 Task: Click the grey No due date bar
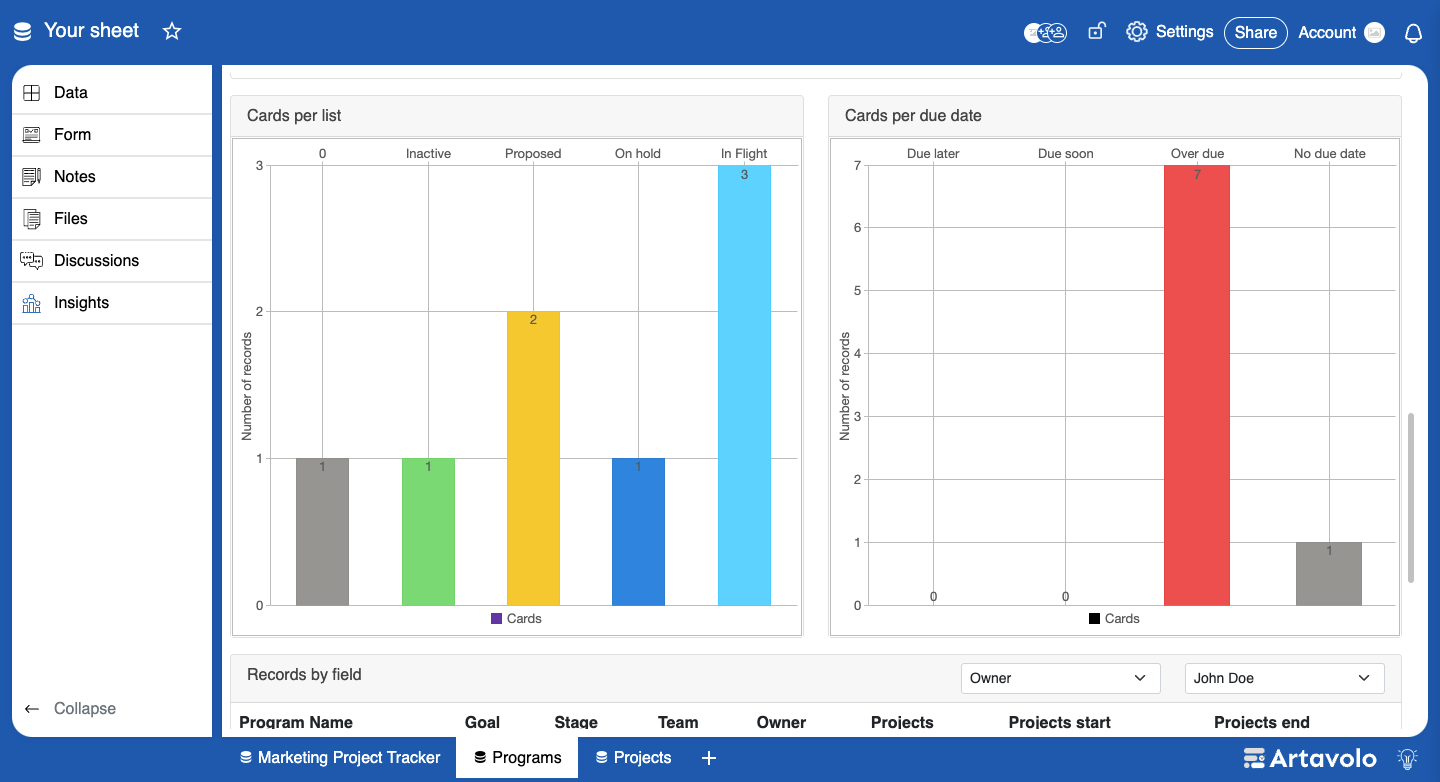pyautogui.click(x=1329, y=574)
